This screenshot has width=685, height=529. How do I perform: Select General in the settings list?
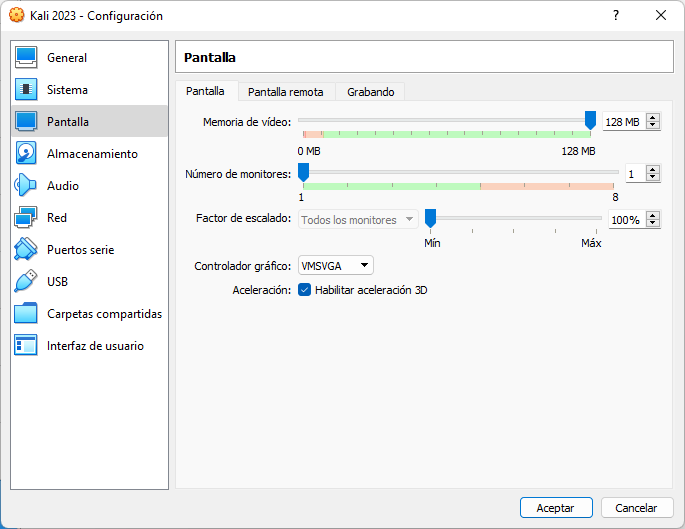pos(90,58)
